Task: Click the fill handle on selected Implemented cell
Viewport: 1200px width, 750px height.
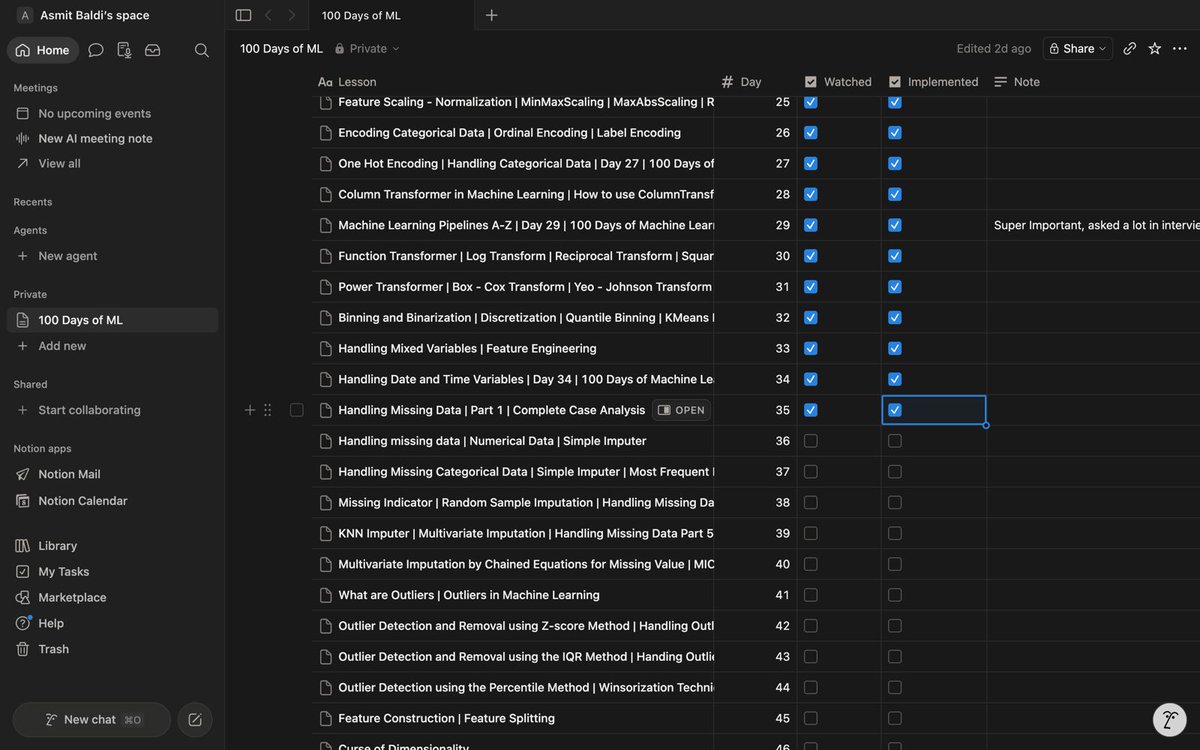Action: tap(986, 425)
